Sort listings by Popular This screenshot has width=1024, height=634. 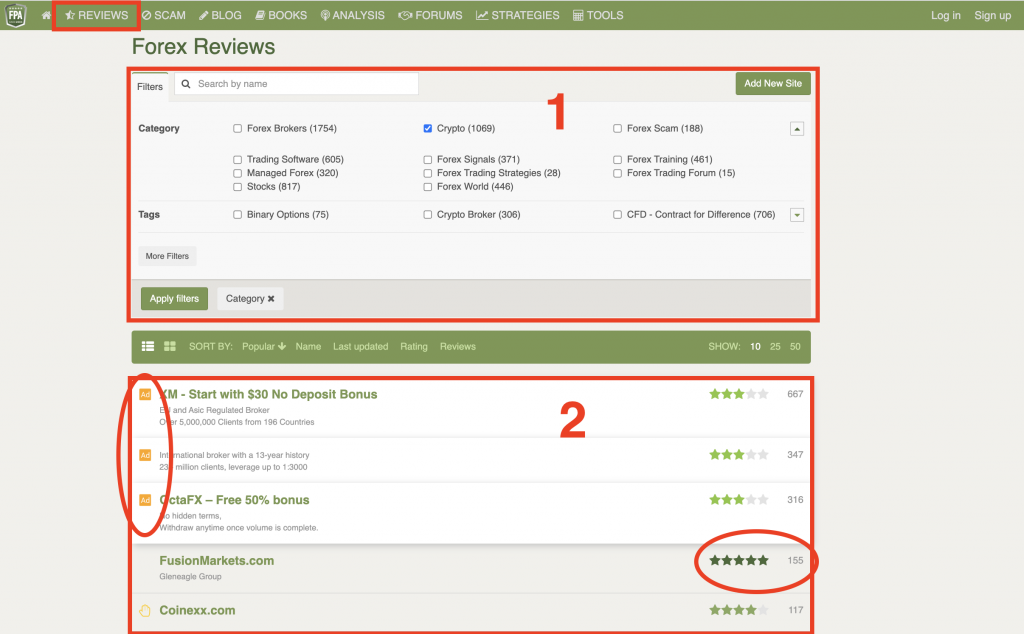264,347
